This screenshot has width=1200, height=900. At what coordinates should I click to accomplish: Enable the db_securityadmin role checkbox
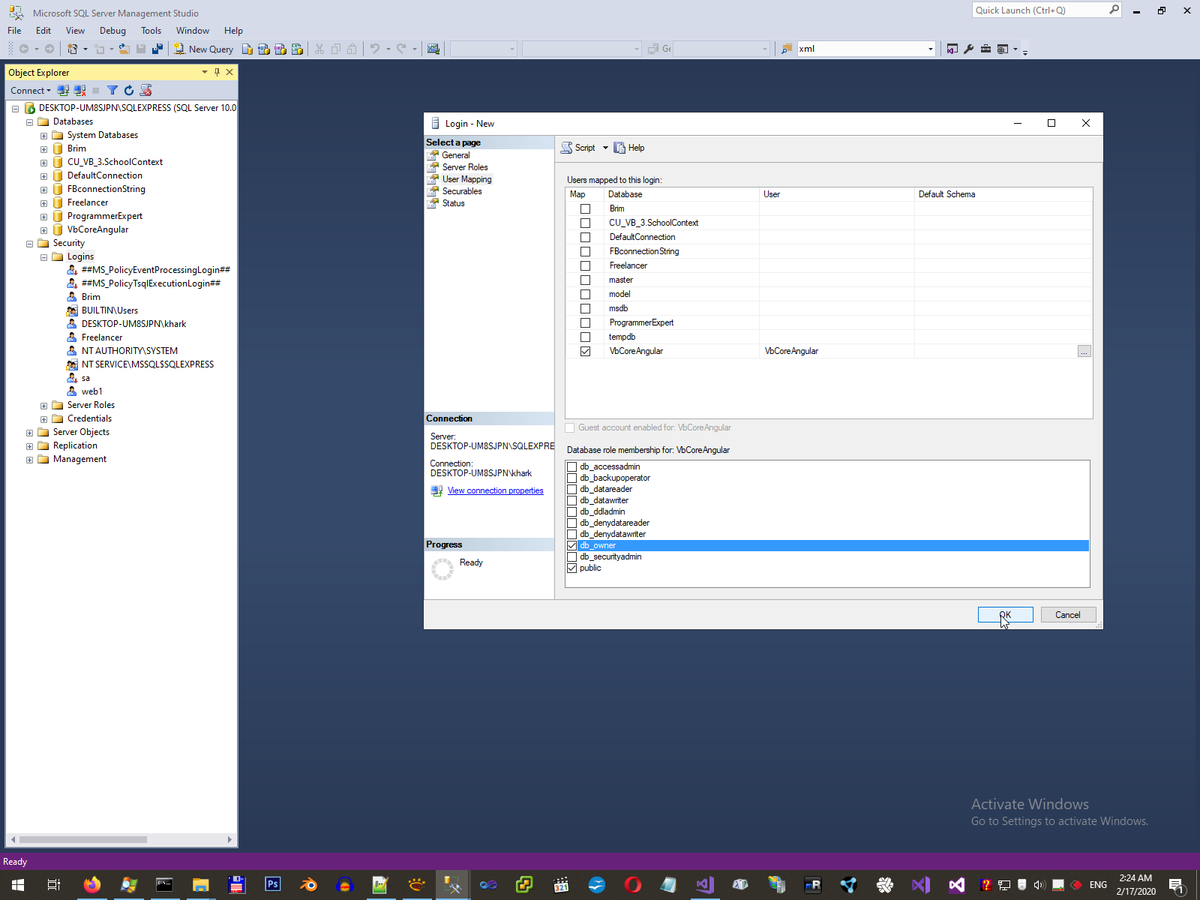tap(572, 556)
